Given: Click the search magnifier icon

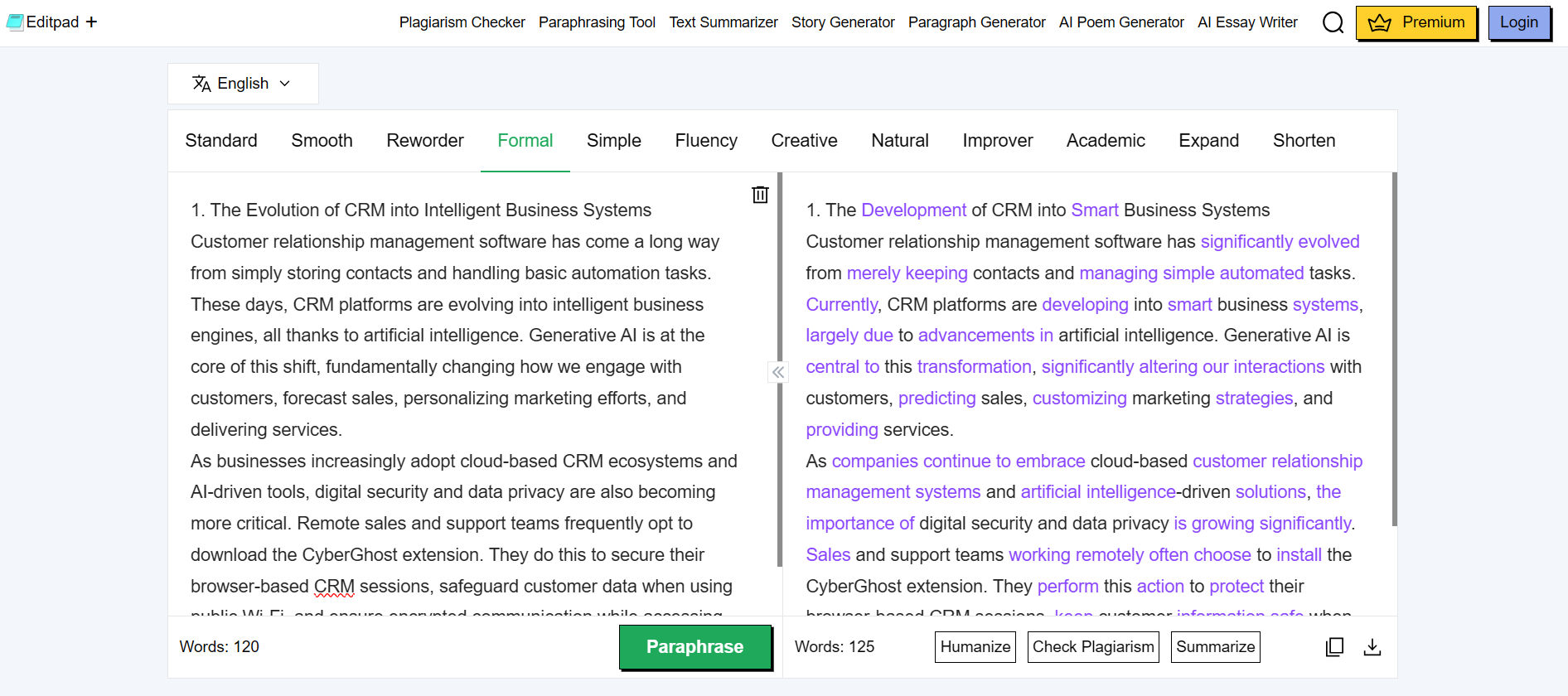Looking at the screenshot, I should [x=1333, y=22].
